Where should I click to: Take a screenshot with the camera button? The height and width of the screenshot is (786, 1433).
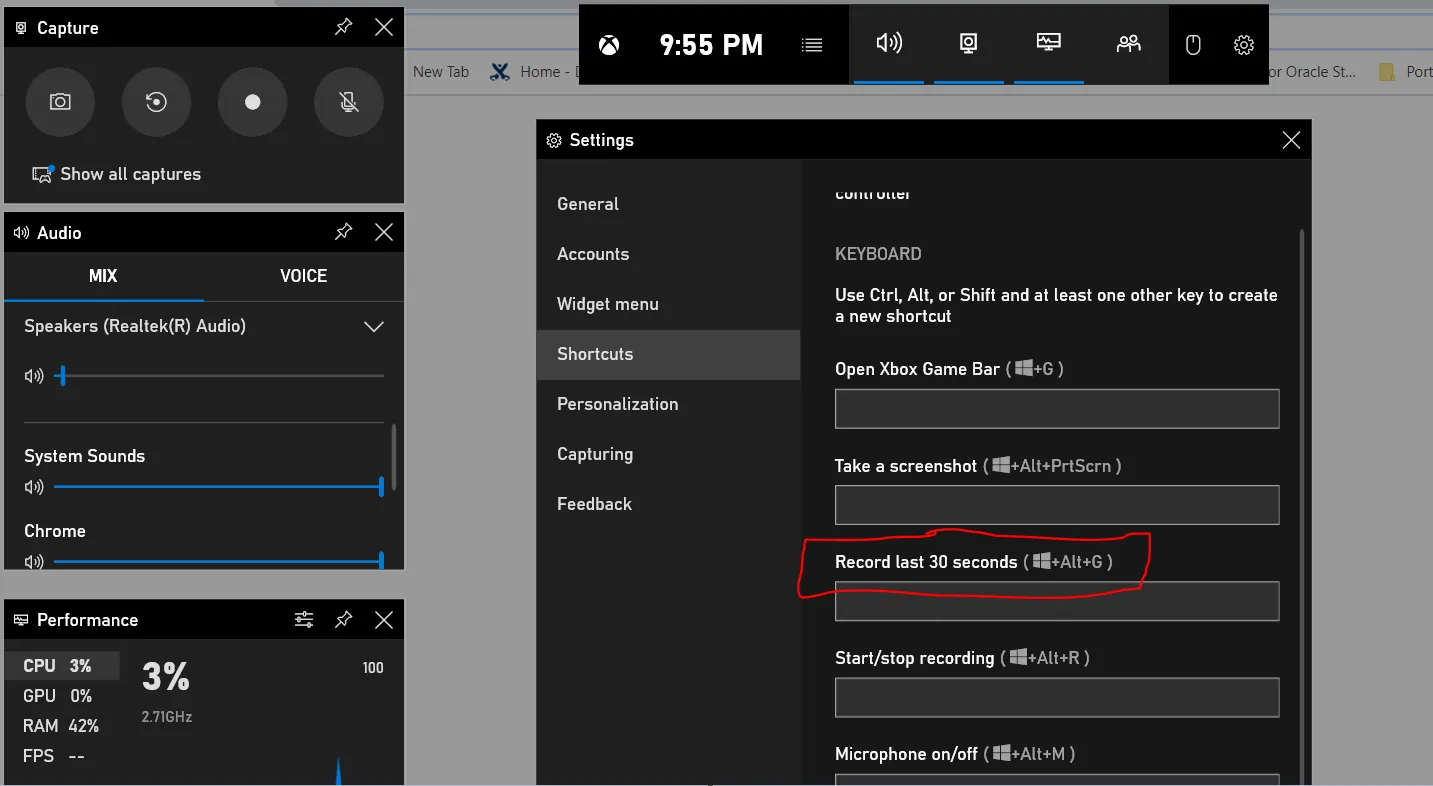[60, 102]
